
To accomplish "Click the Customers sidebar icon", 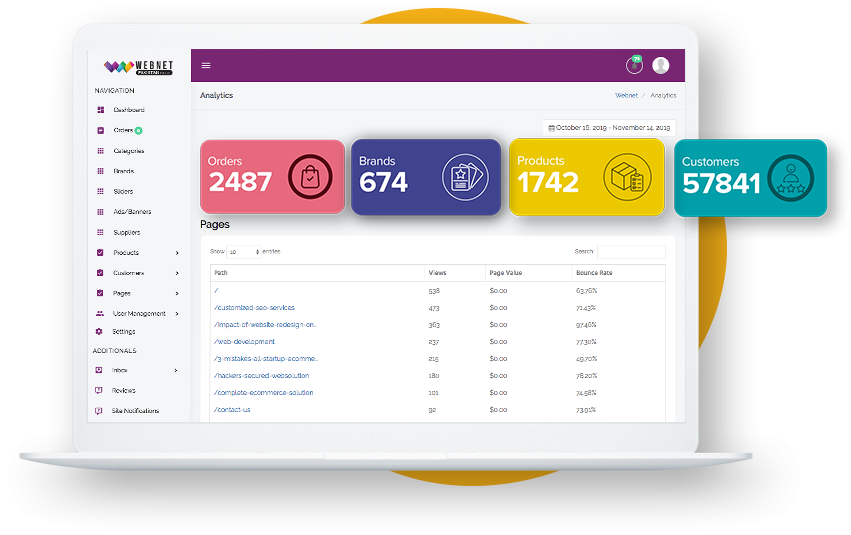I will pos(100,273).
